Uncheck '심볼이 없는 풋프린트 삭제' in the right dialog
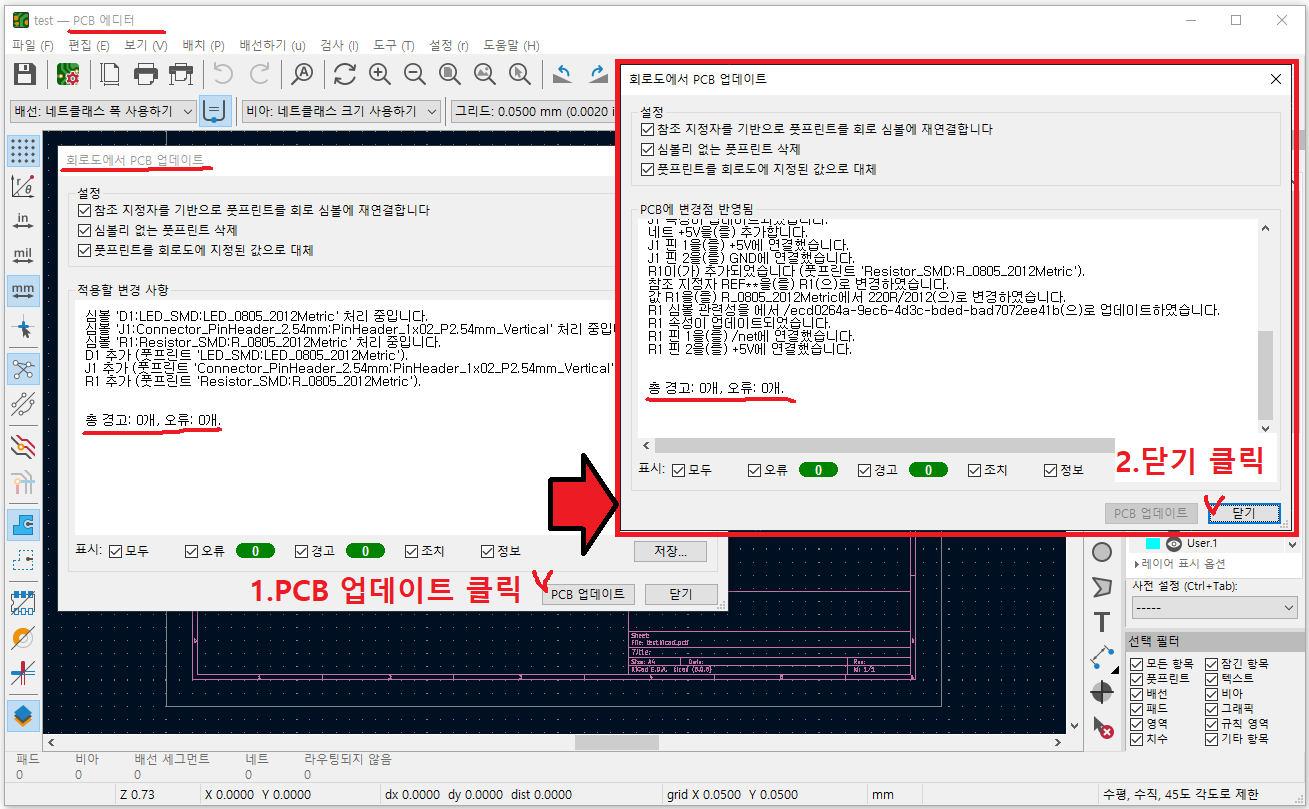This screenshot has height=809, width=1309. [649, 149]
